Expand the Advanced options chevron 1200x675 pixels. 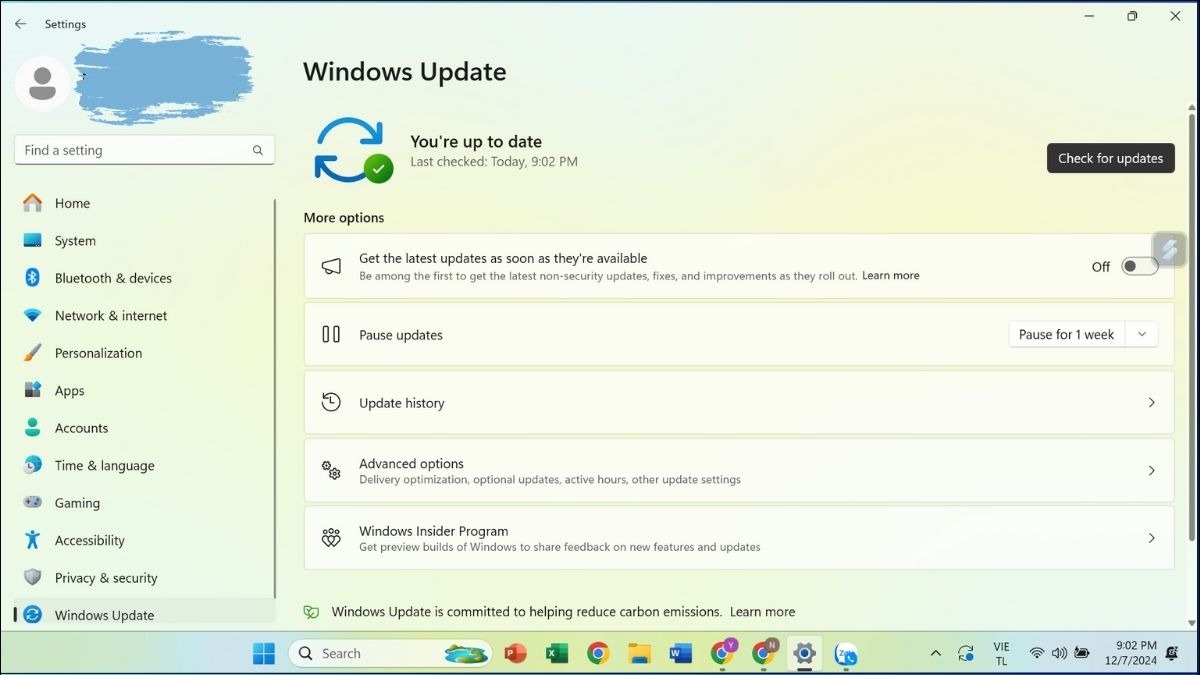pyautogui.click(x=1151, y=470)
